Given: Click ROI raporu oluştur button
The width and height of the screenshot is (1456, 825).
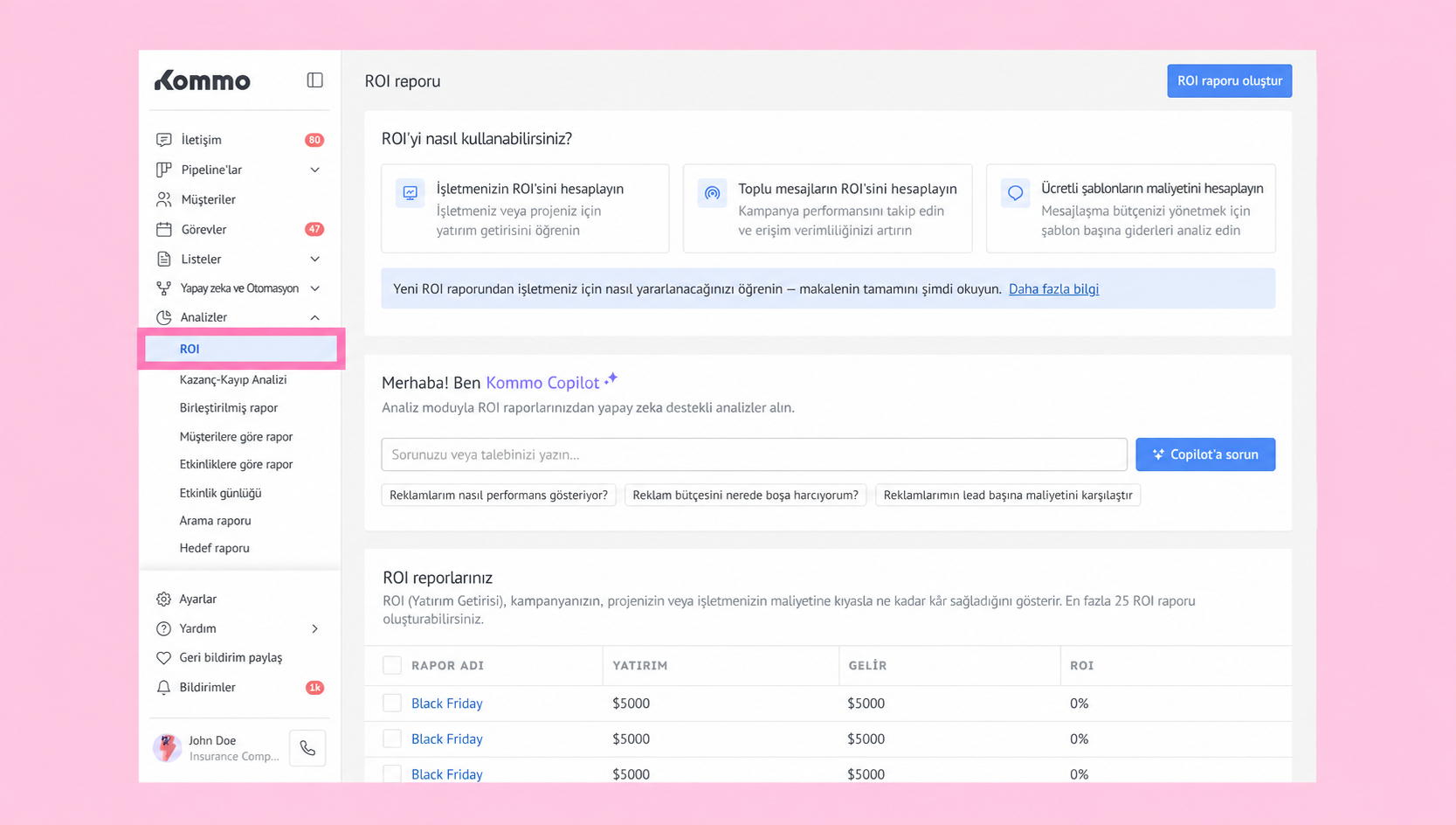Looking at the screenshot, I should pos(1229,80).
